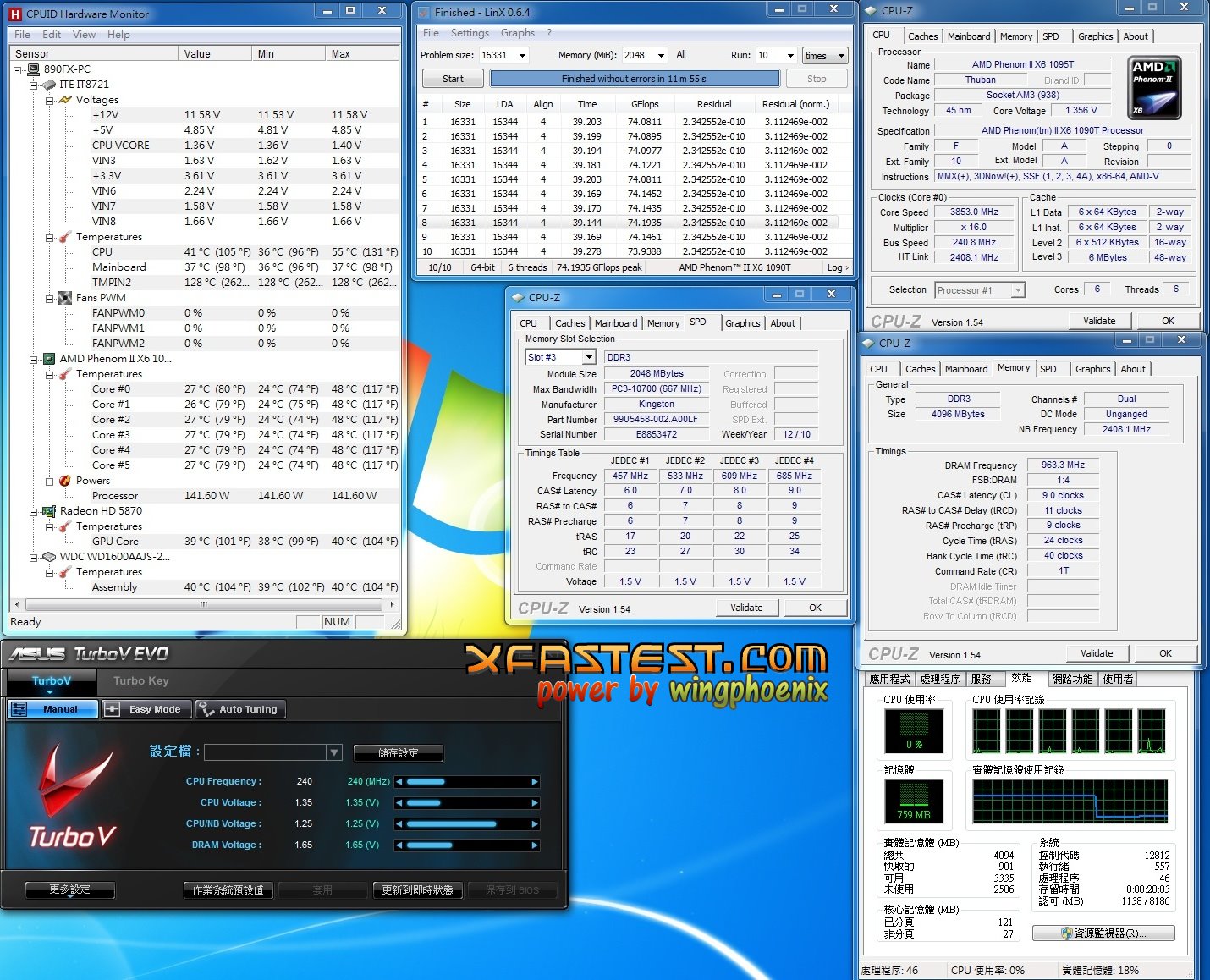The width and height of the screenshot is (1210, 980).
Task: Open the LinX Run count dropdown
Action: 790,56
